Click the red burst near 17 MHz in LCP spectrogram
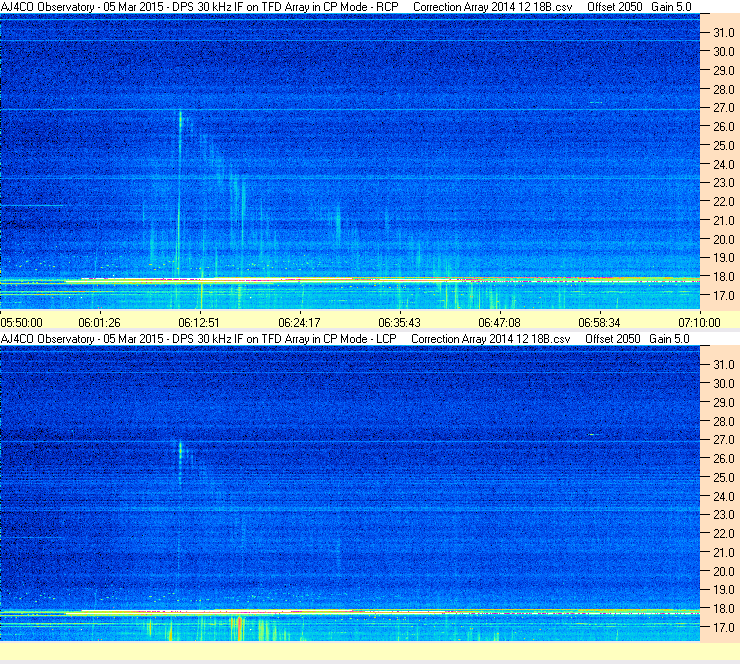This screenshot has width=740, height=664. pos(239,628)
